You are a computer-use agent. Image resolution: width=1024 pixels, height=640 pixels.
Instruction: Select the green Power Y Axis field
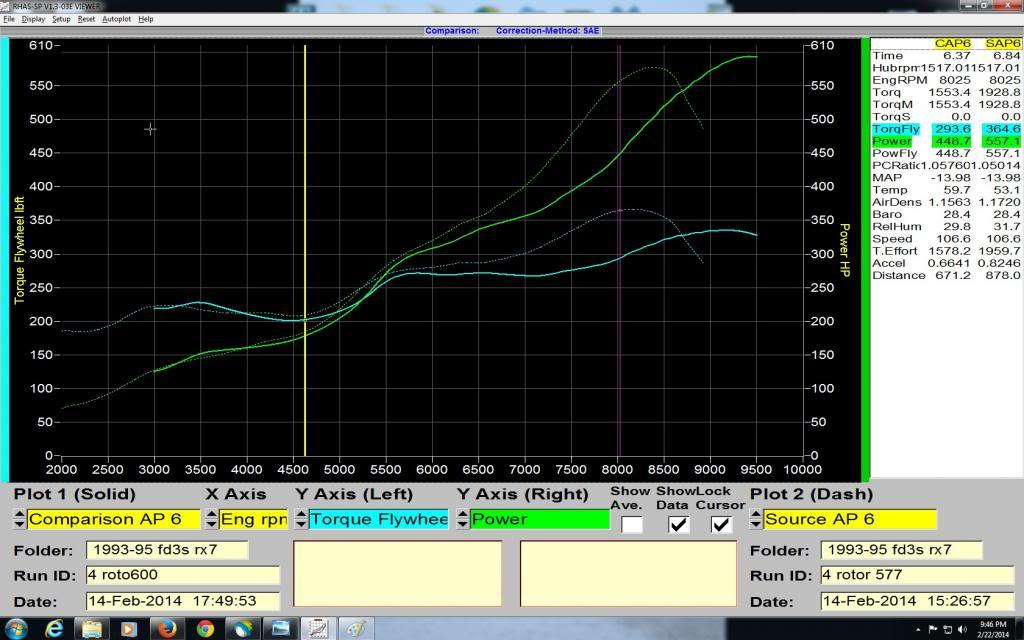[540, 519]
